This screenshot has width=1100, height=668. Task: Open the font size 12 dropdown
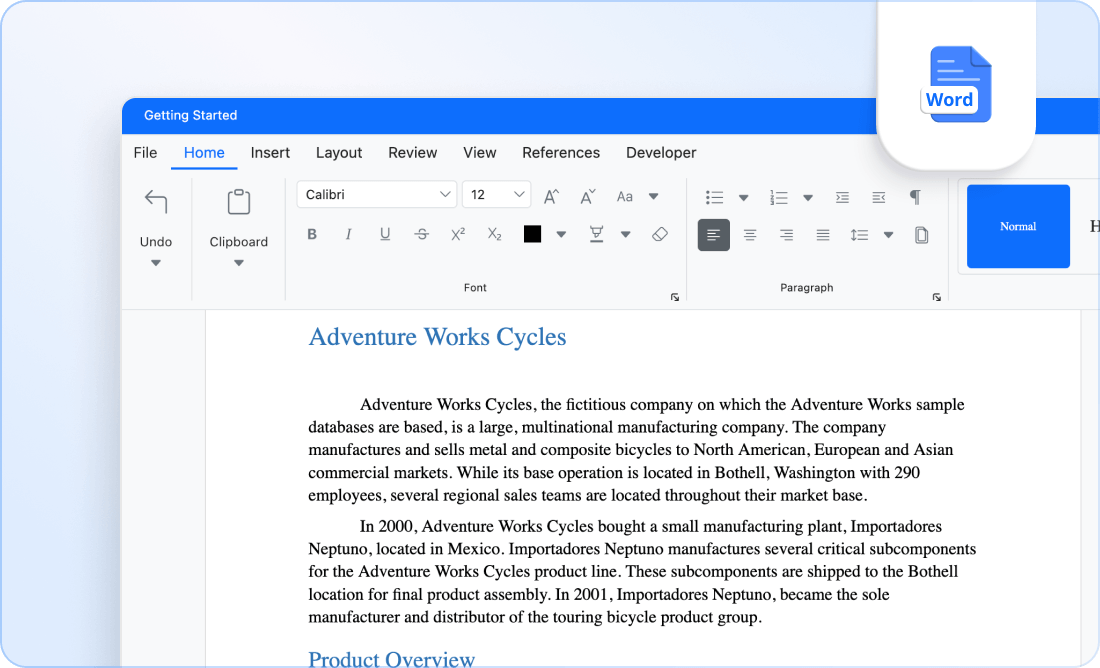(x=496, y=194)
